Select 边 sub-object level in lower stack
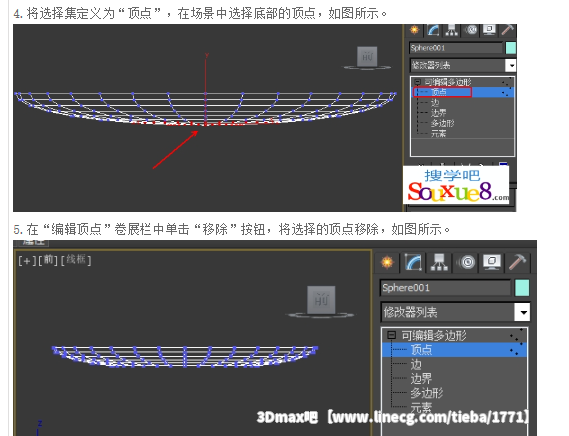 coord(416,364)
